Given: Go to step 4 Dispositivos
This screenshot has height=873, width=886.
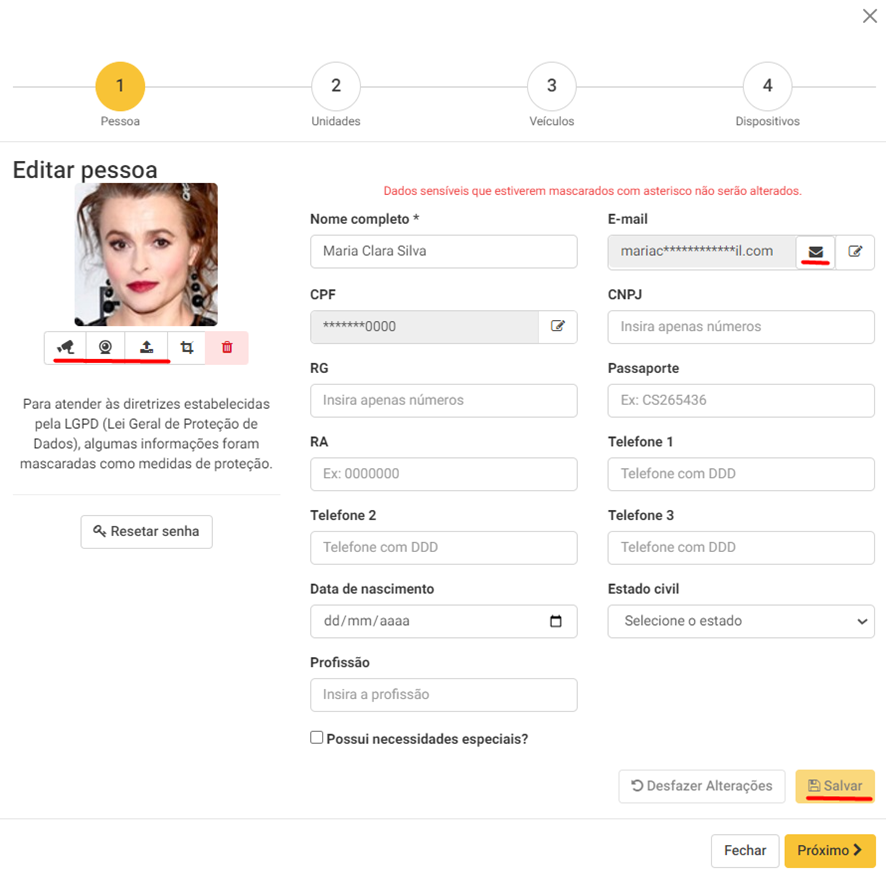Looking at the screenshot, I should [x=767, y=86].
